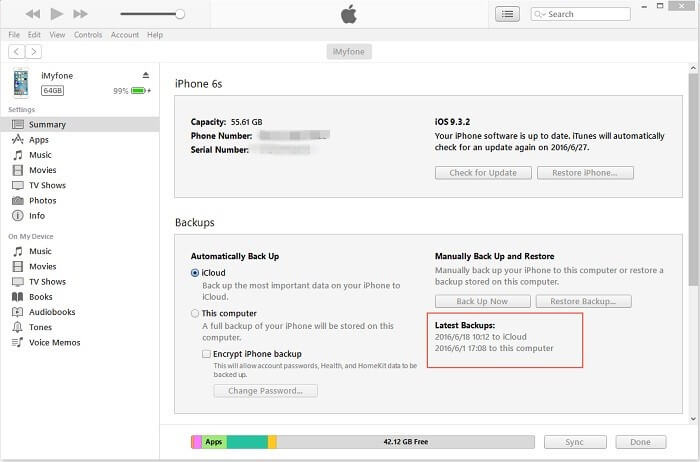
Task: Click the 2016/6/18 10:12 iCloud backup entry
Action: 481,337
